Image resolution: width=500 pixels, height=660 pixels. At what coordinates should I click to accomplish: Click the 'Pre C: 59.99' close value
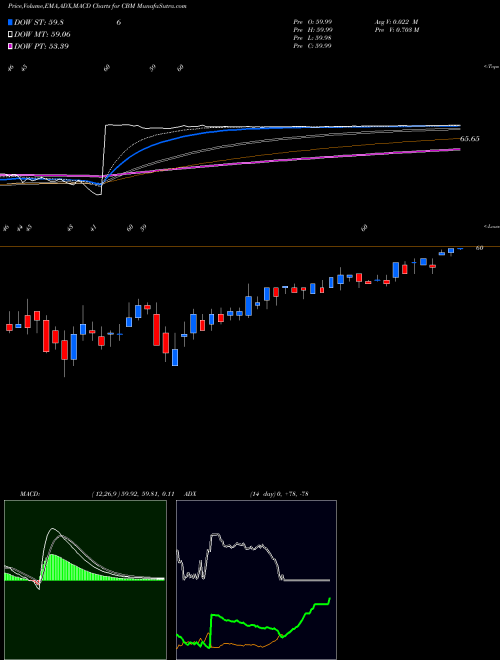click(x=313, y=45)
